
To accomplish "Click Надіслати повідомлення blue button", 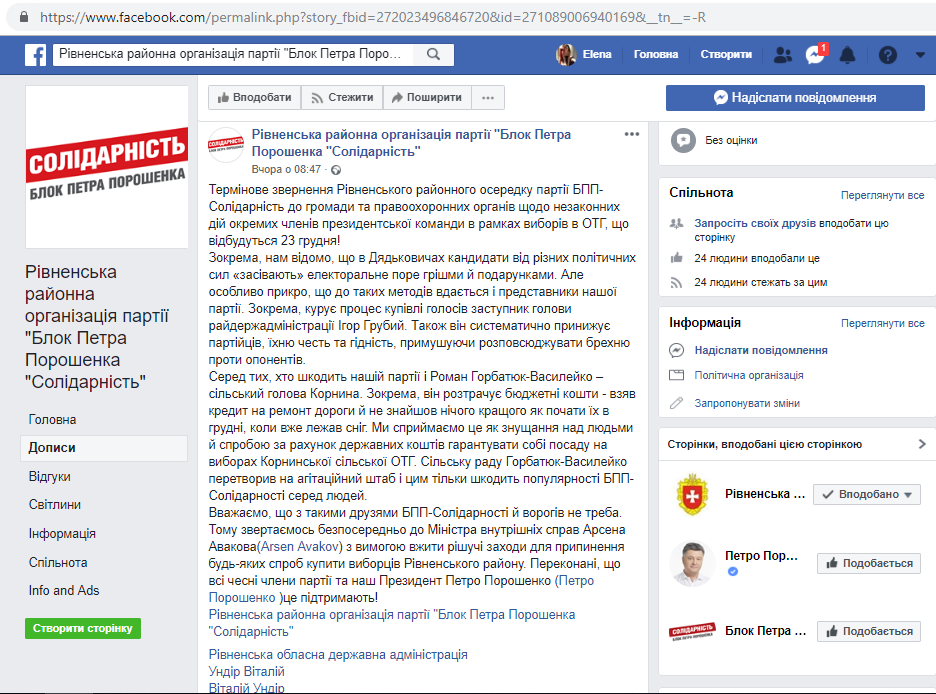I will [x=795, y=97].
